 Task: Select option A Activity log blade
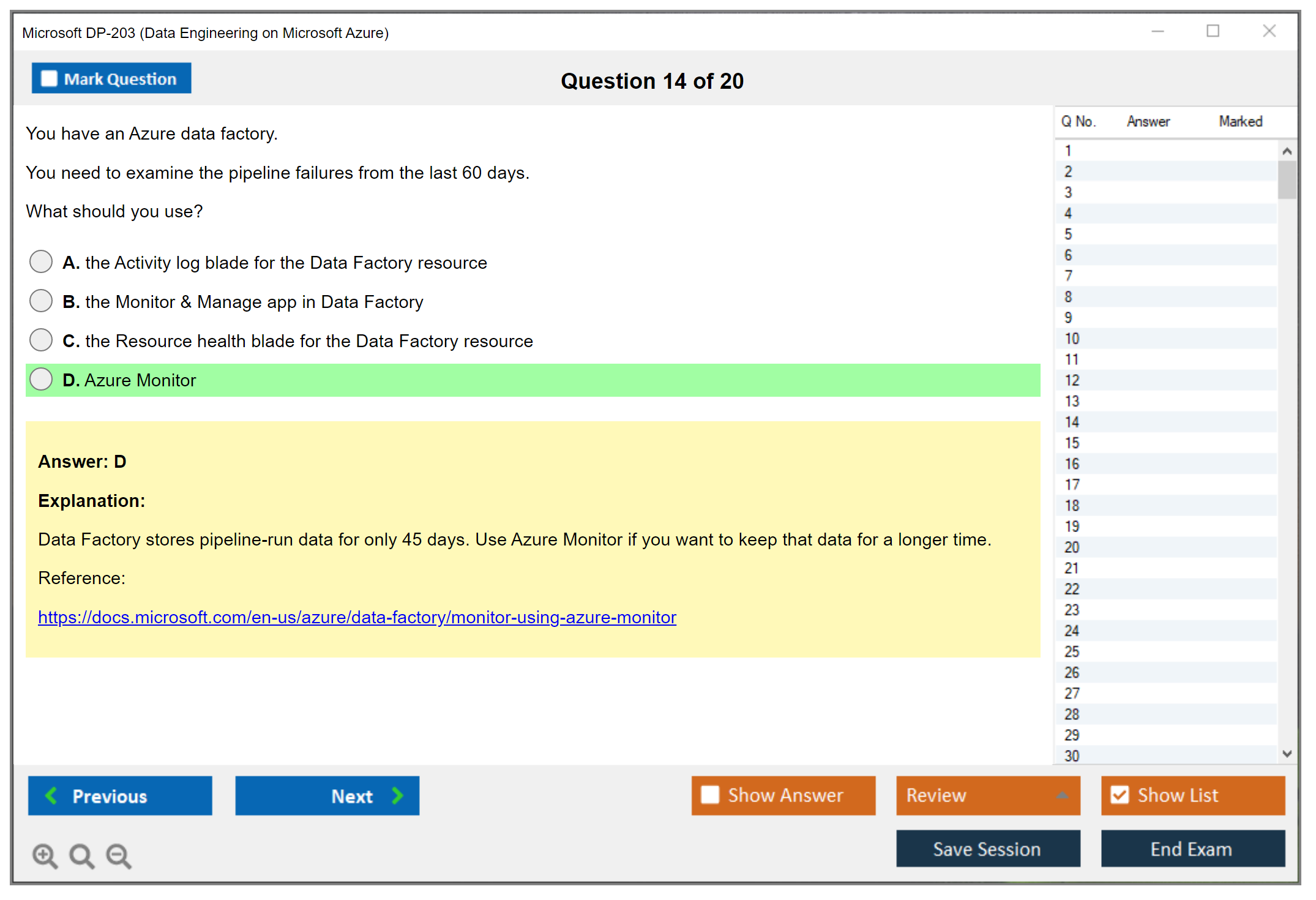coord(41,261)
